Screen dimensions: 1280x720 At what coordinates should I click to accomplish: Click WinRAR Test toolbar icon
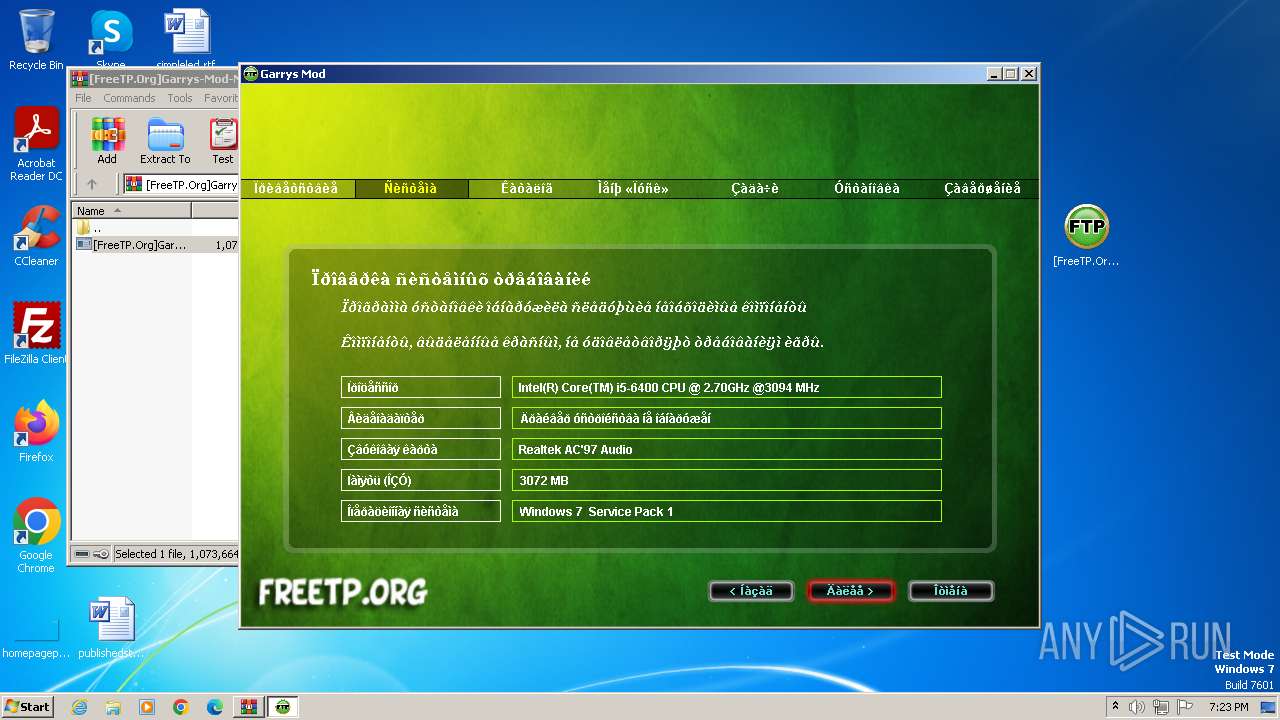(223, 141)
